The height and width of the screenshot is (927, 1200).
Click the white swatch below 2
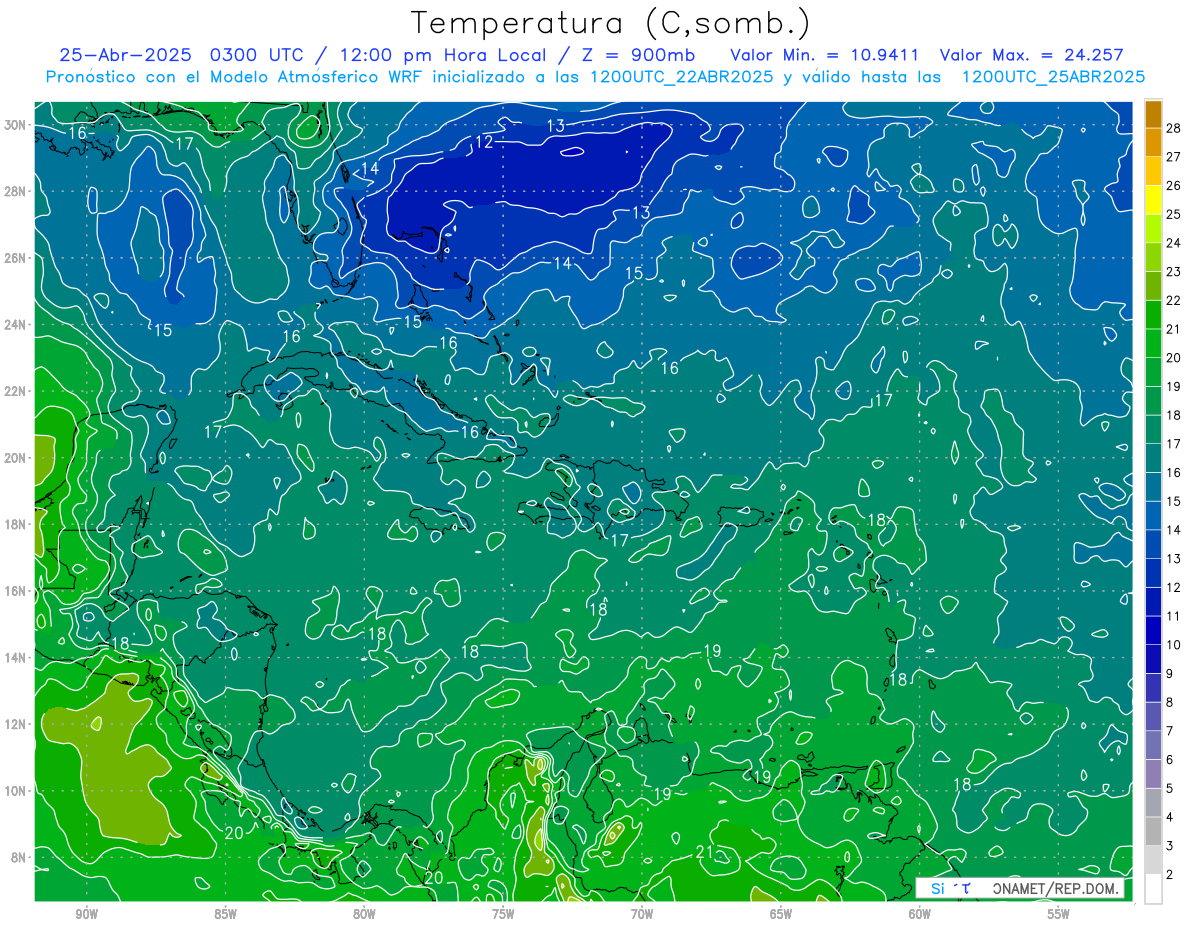pyautogui.click(x=1153, y=889)
